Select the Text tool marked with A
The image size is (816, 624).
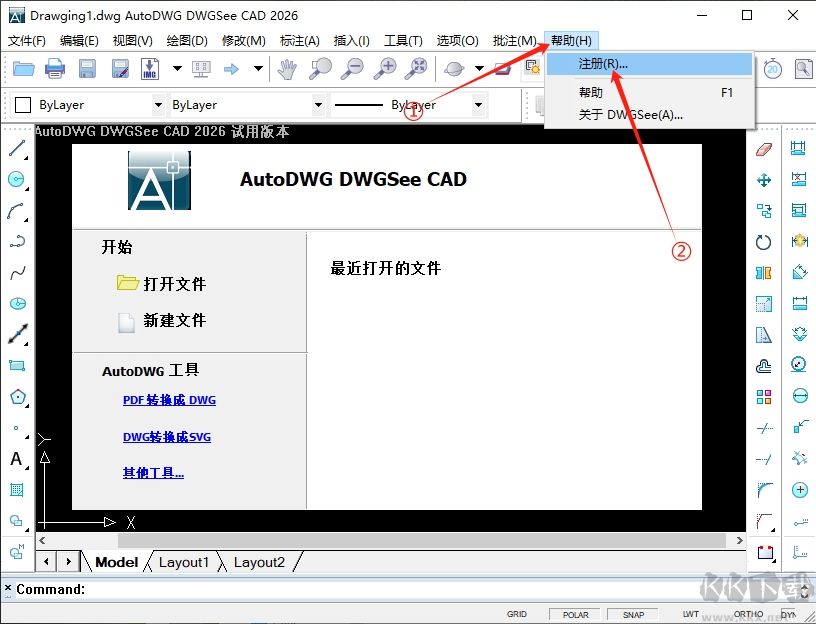pyautogui.click(x=15, y=460)
